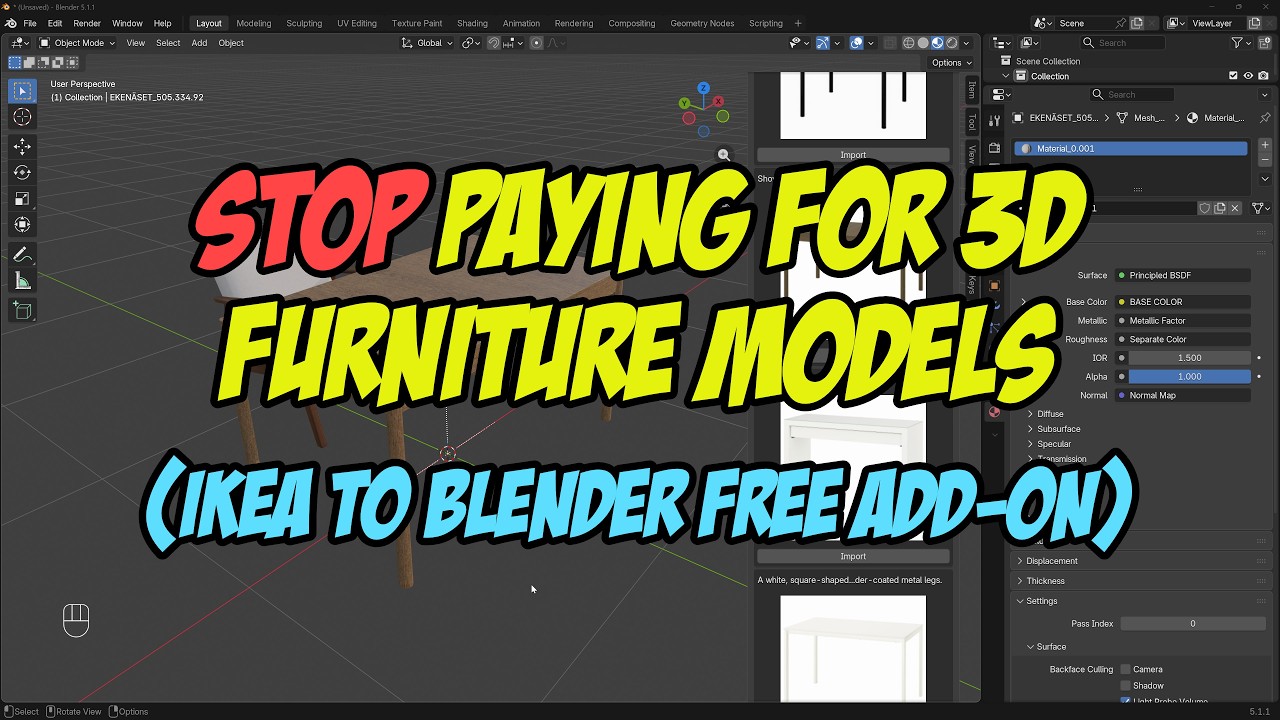Screen dimensions: 1280x720
Task: Open the Edit menu
Action: click(x=55, y=23)
